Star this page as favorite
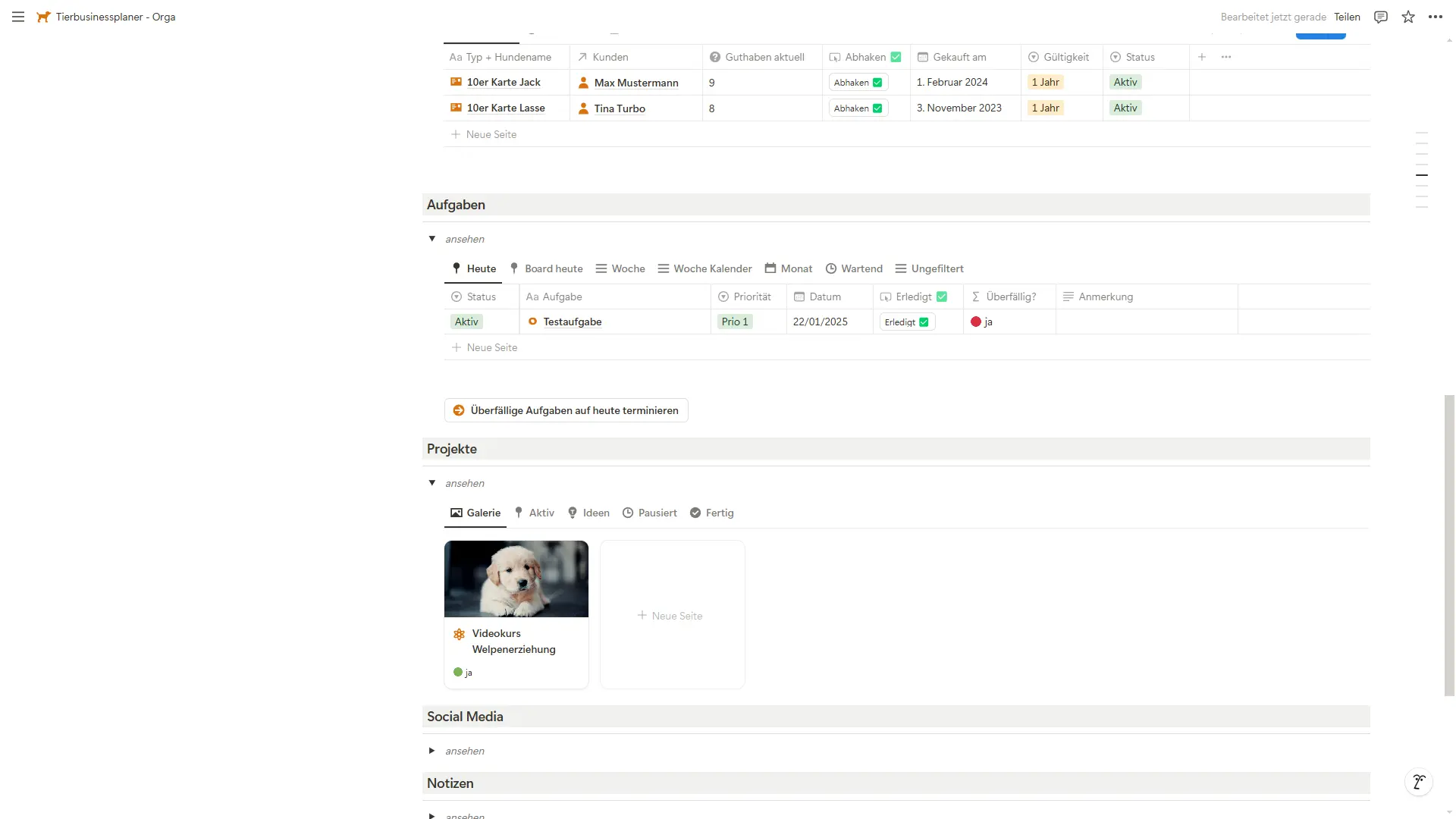 pos(1408,17)
